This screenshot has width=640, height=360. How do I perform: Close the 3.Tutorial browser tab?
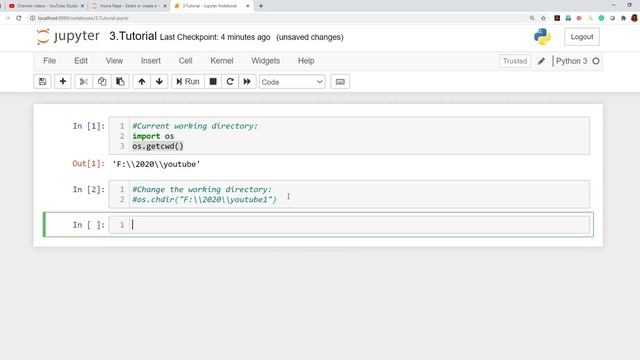coord(247,6)
